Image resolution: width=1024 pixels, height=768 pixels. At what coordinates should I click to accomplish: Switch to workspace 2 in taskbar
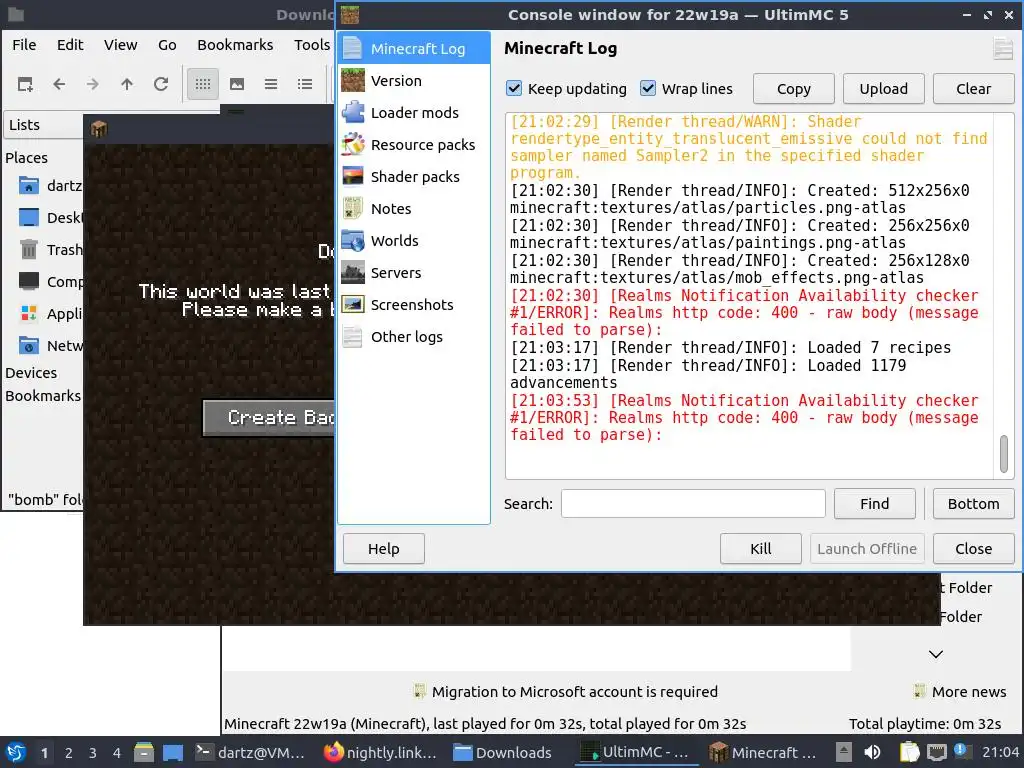point(69,753)
